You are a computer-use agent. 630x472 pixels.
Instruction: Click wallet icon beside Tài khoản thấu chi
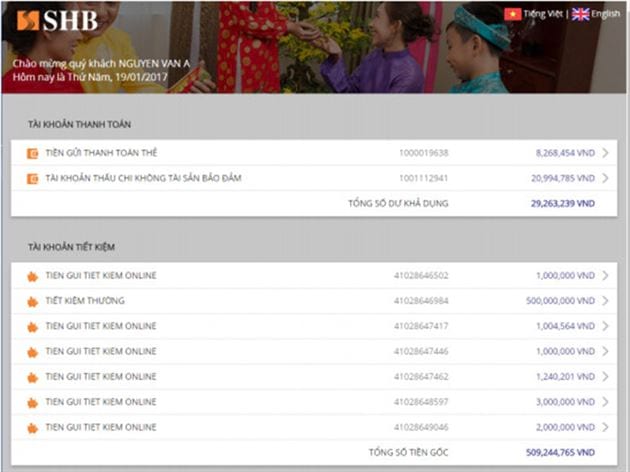(x=32, y=179)
